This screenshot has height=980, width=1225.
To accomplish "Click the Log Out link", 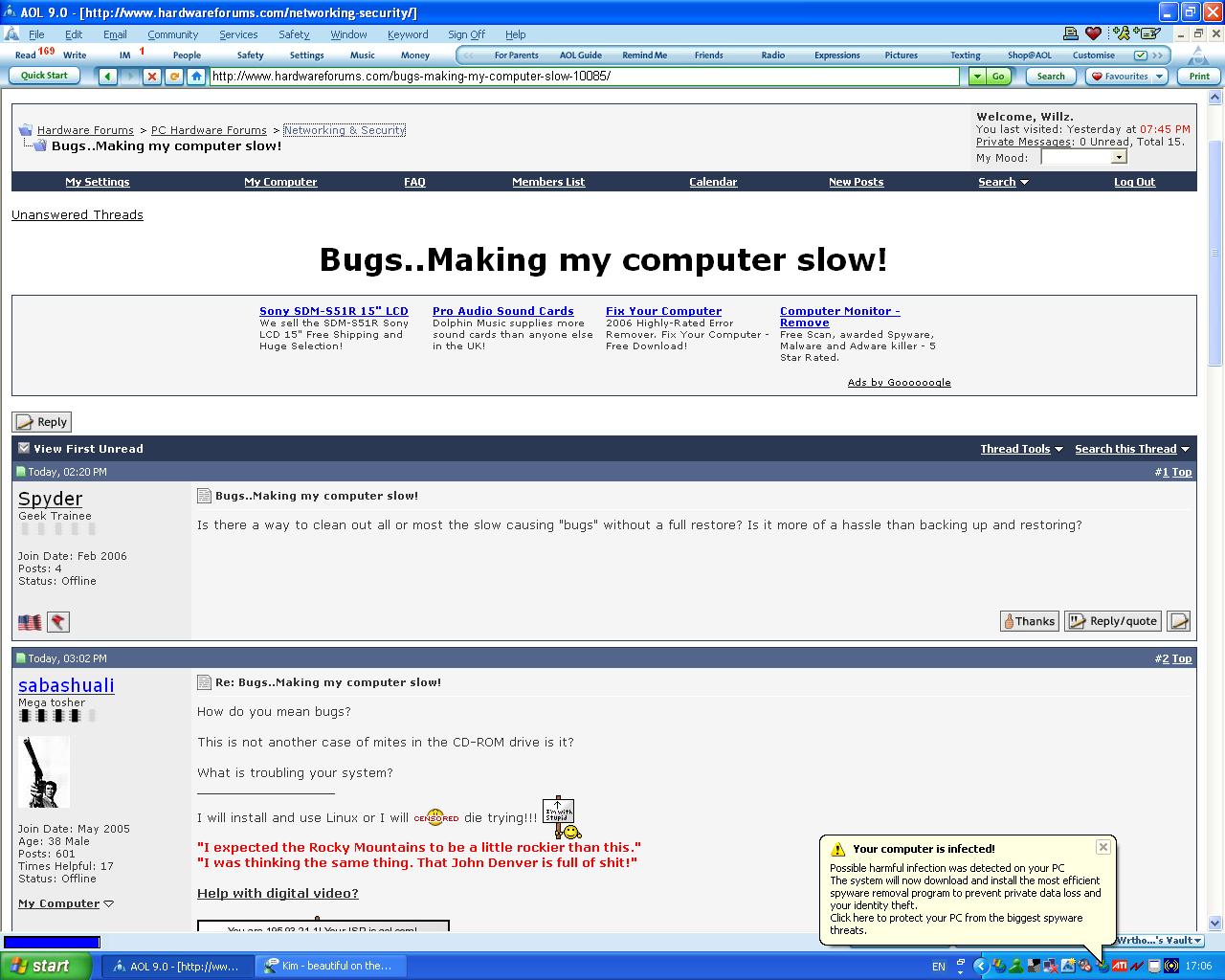I will 1134,182.
